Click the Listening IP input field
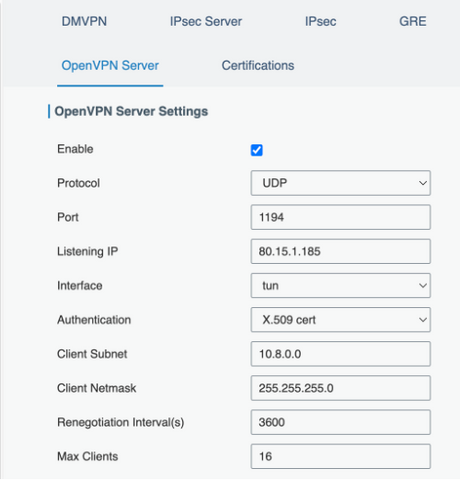Viewport: 460px width, 480px height. point(341,251)
